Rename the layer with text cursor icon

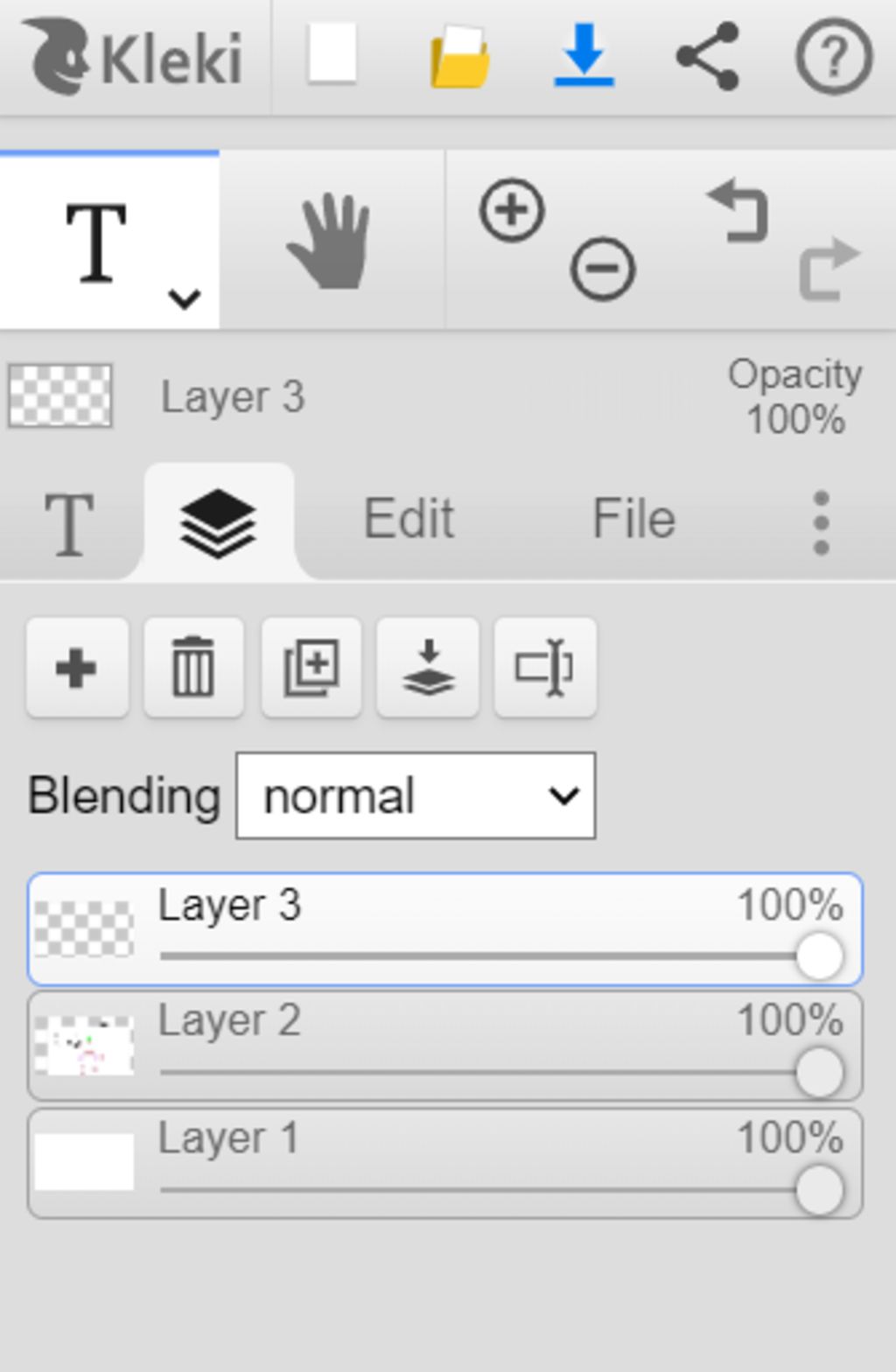(x=545, y=668)
